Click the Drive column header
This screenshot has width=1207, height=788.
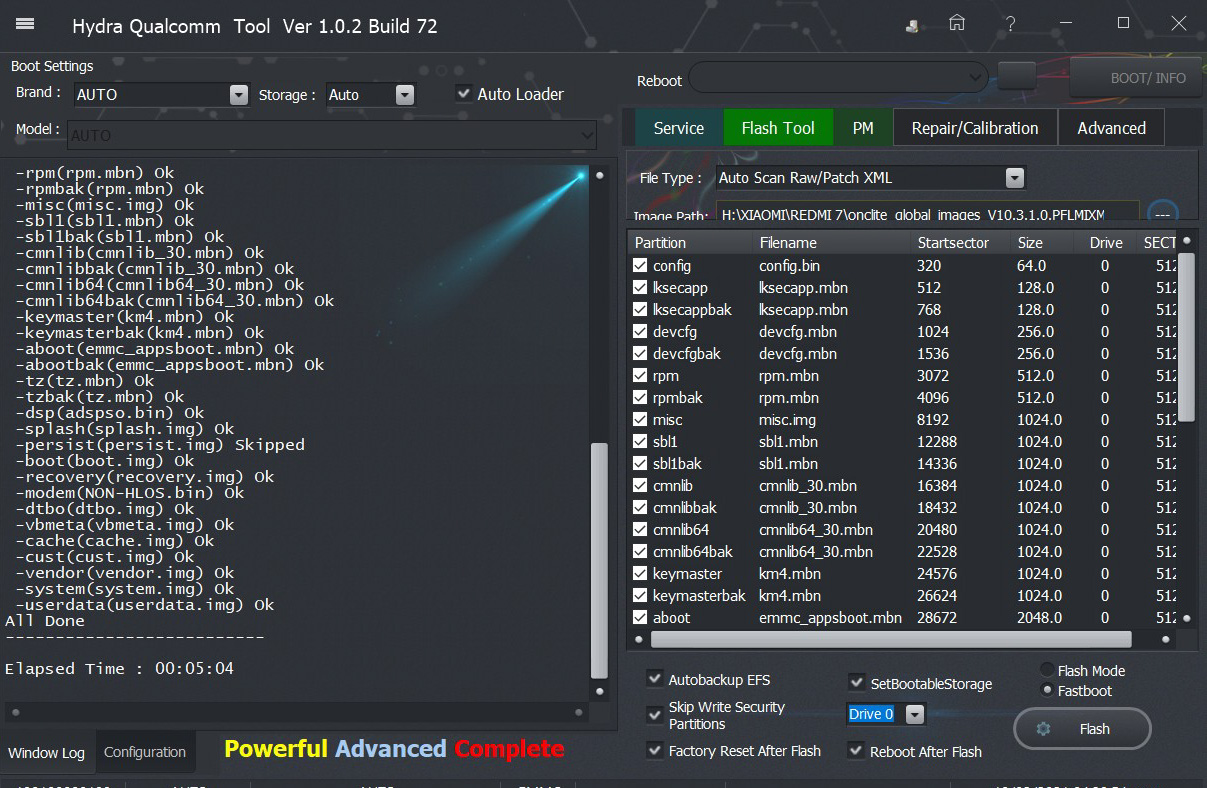[x=1106, y=243]
